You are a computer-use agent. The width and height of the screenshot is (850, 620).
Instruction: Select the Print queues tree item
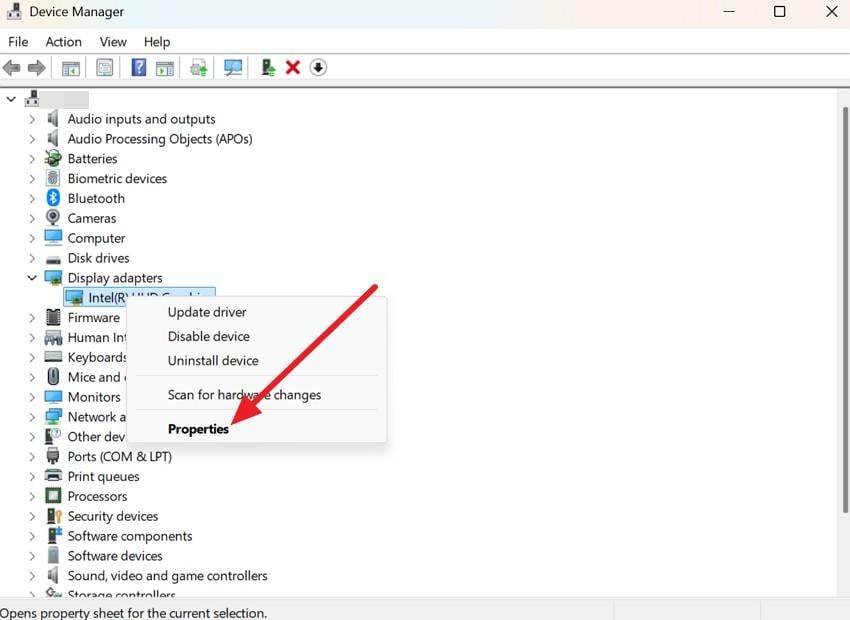point(103,476)
